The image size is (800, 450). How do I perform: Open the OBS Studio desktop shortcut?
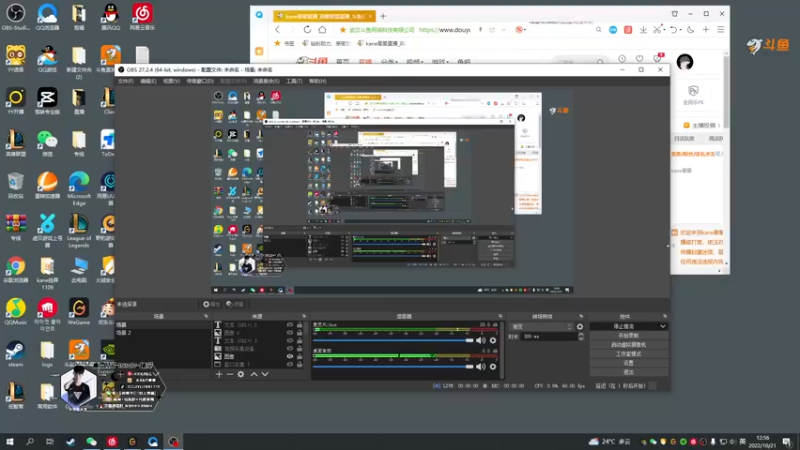[x=15, y=16]
